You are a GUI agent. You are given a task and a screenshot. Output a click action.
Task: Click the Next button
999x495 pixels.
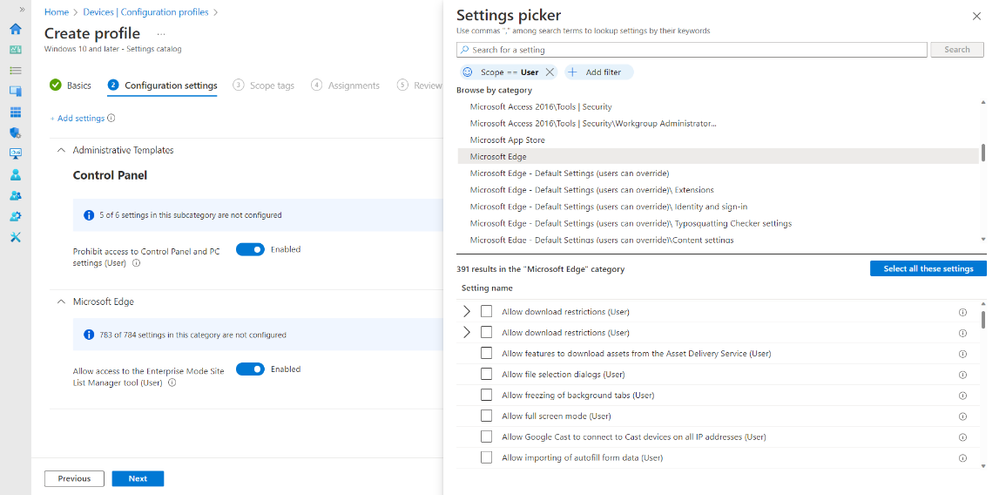[x=138, y=478]
